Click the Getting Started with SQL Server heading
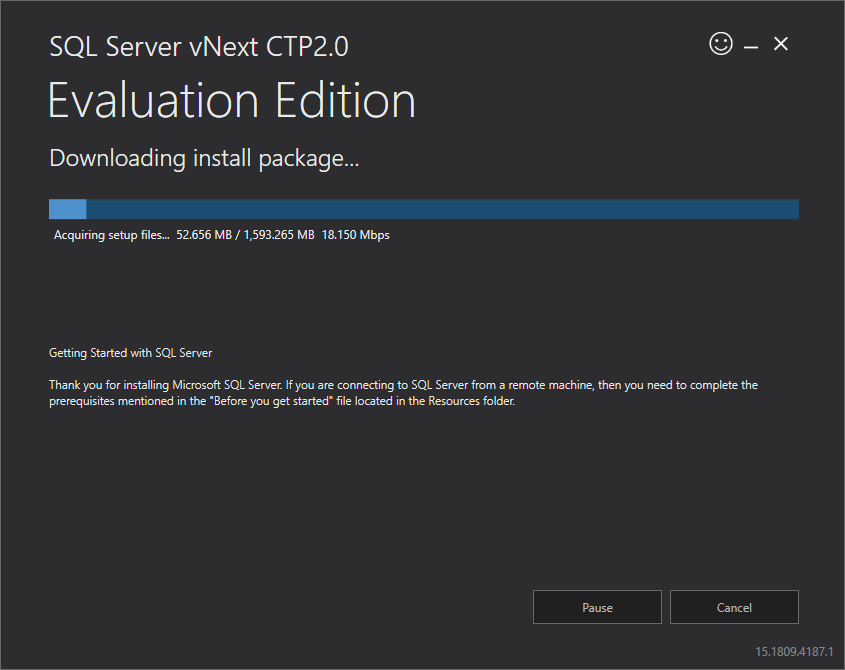The image size is (845, 670). (x=130, y=352)
